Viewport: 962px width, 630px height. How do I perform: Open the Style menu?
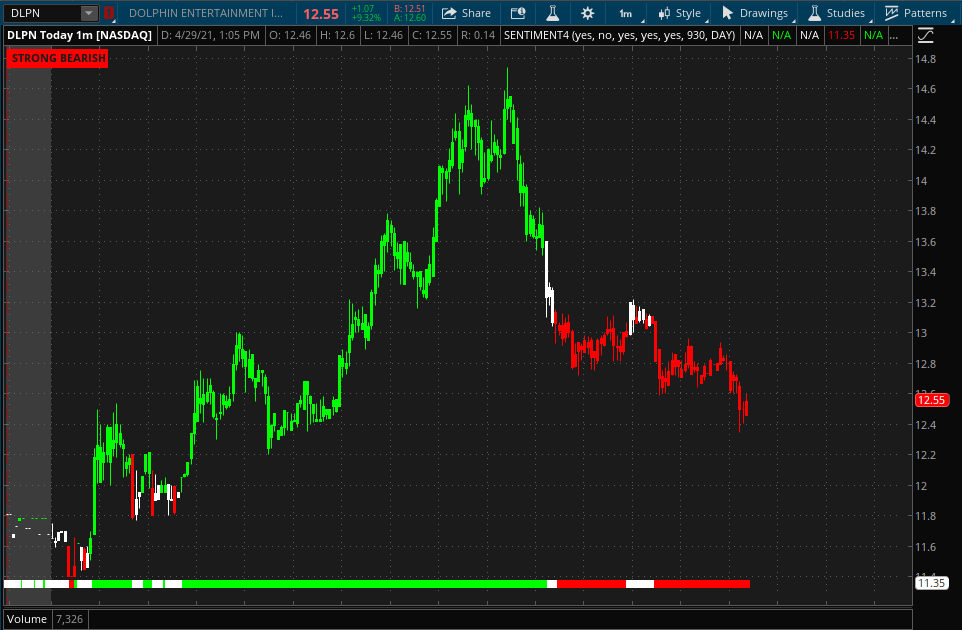pyautogui.click(x=679, y=13)
